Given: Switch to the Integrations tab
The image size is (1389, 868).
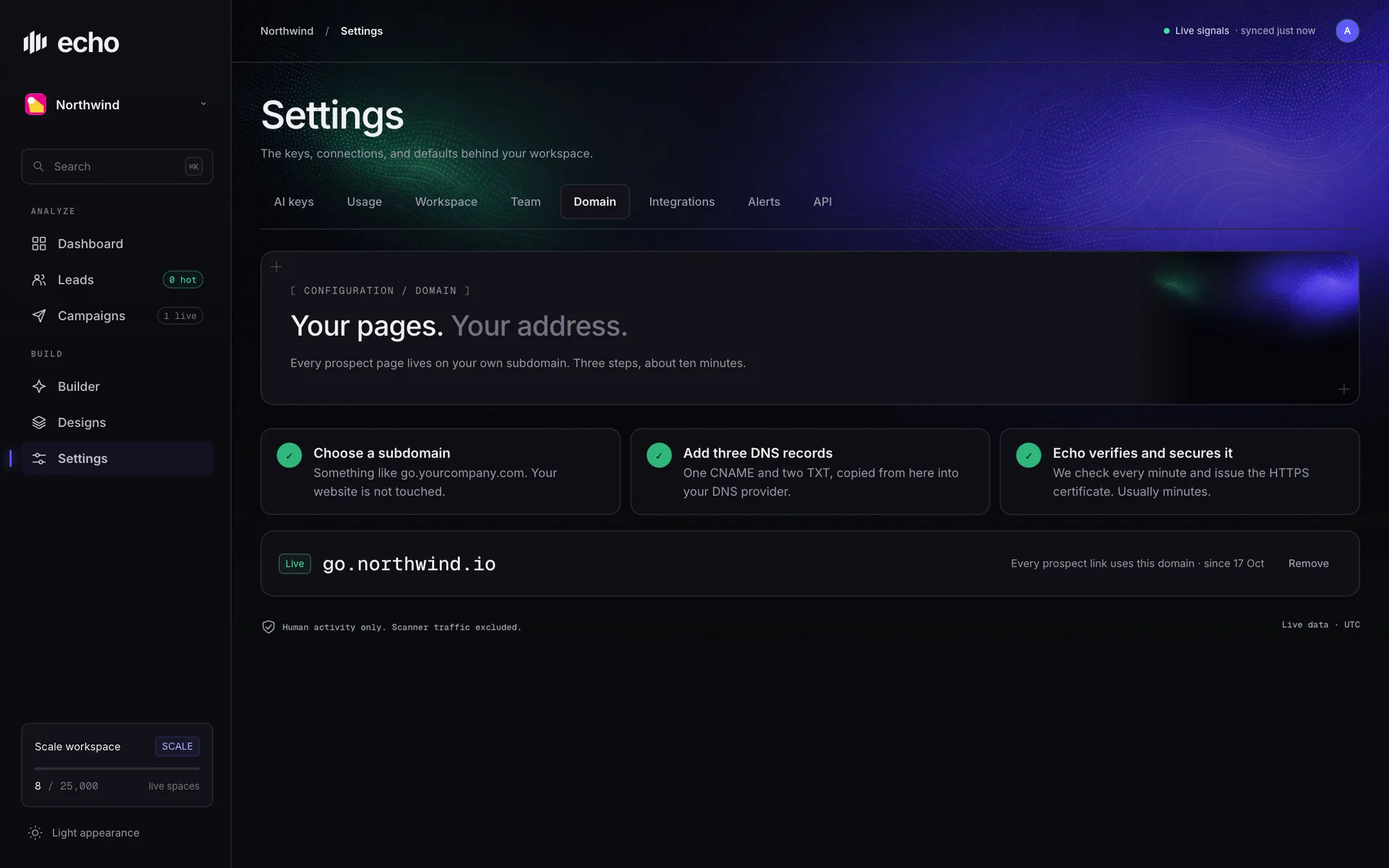Looking at the screenshot, I should (x=682, y=201).
